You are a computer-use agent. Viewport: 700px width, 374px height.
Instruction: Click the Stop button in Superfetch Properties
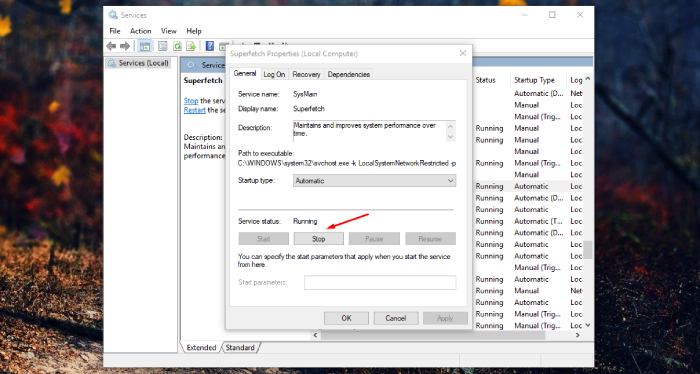click(318, 239)
